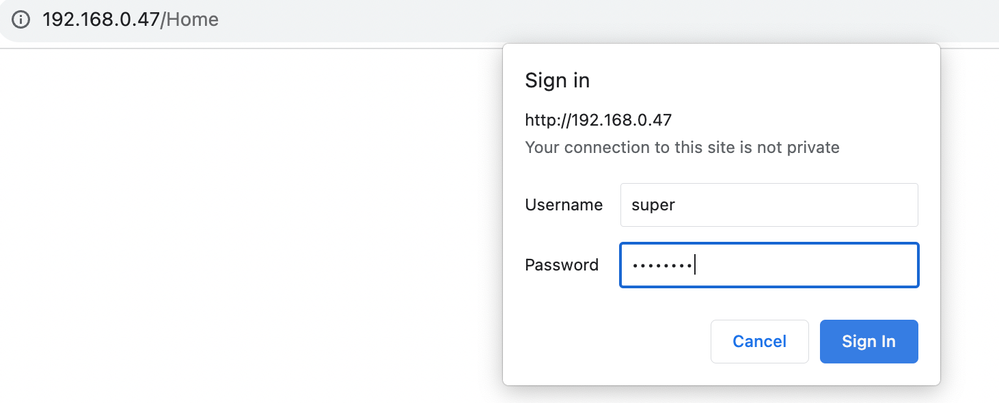Image resolution: width=999 pixels, height=403 pixels.
Task: Focus the Username input field
Action: point(768,205)
